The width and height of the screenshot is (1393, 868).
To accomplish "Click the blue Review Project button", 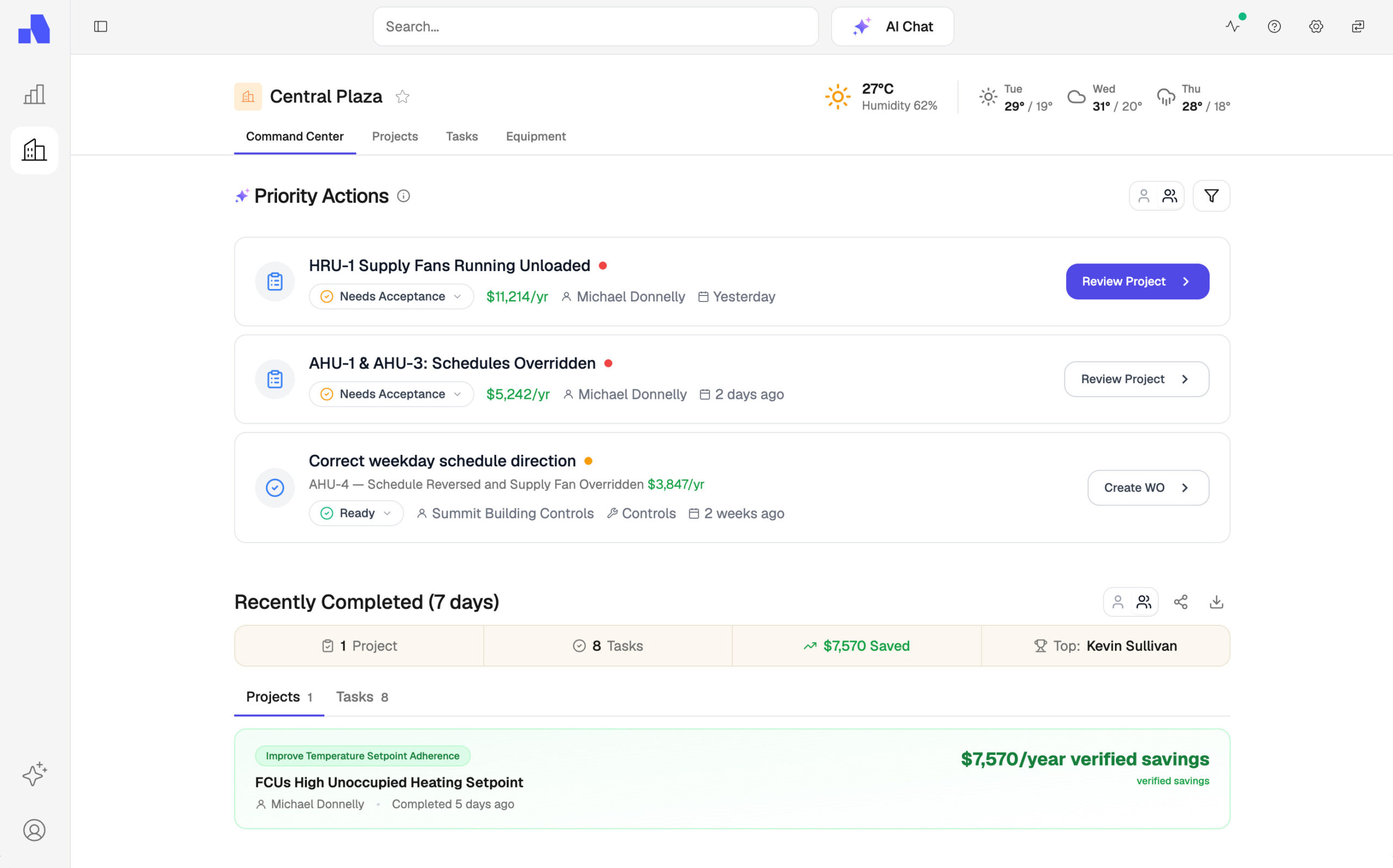I will pos(1137,281).
